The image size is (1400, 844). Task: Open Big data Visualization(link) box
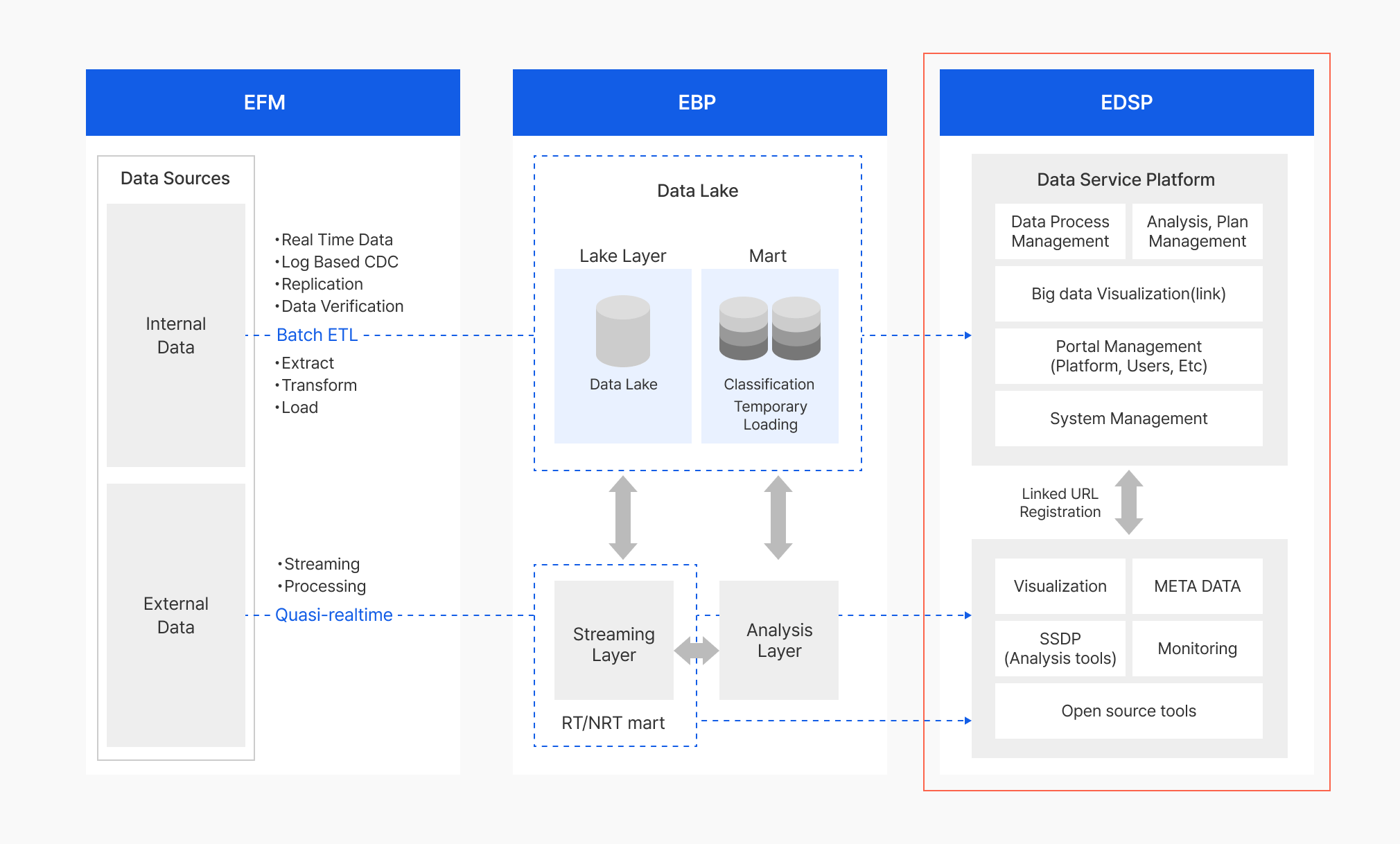[x=1129, y=294]
